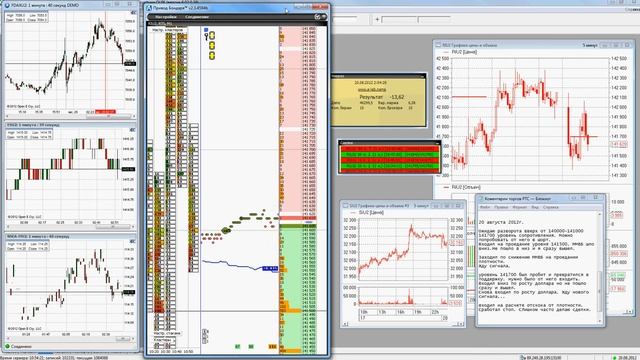Click the Привод Бондаря title bar app icon

[x=149, y=8]
